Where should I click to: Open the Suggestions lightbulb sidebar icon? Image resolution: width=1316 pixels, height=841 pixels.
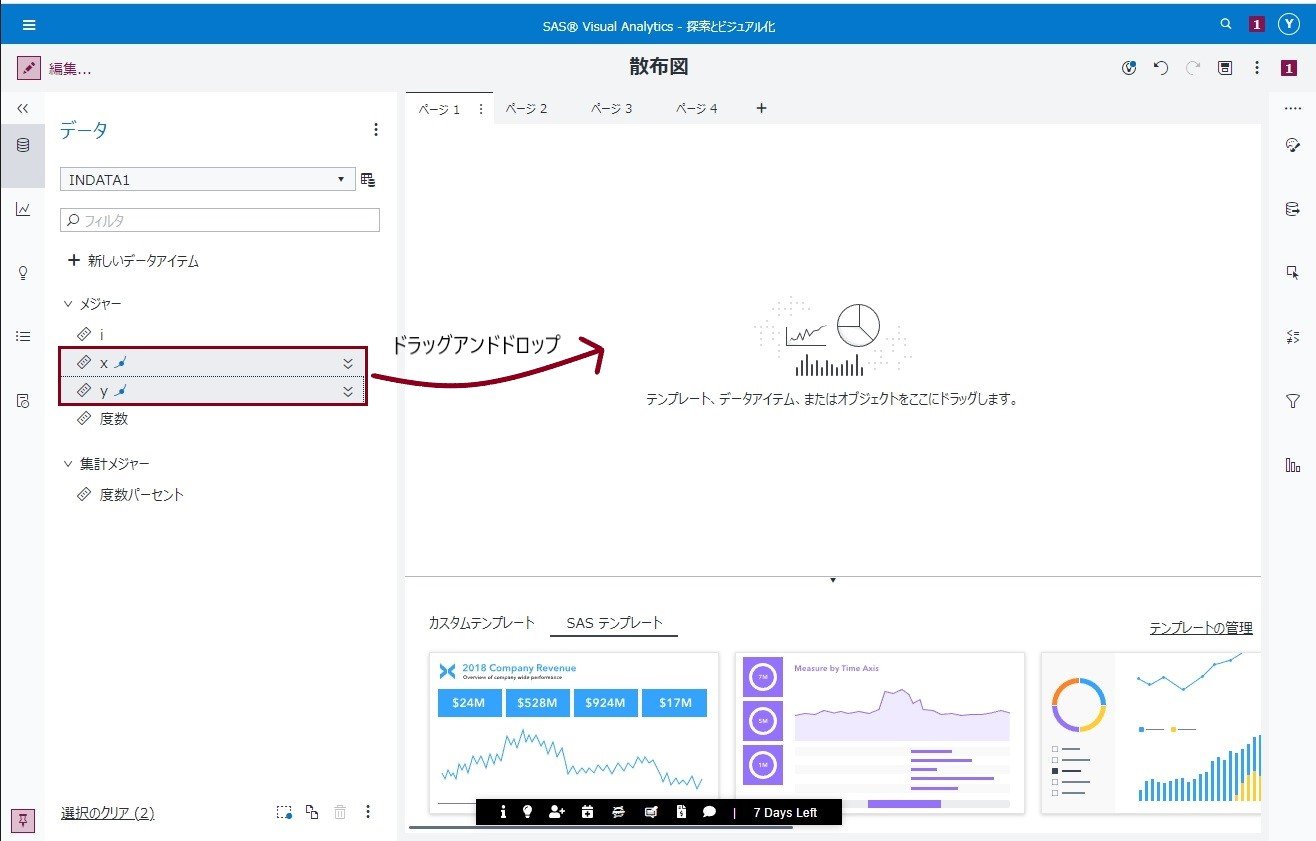click(x=23, y=273)
